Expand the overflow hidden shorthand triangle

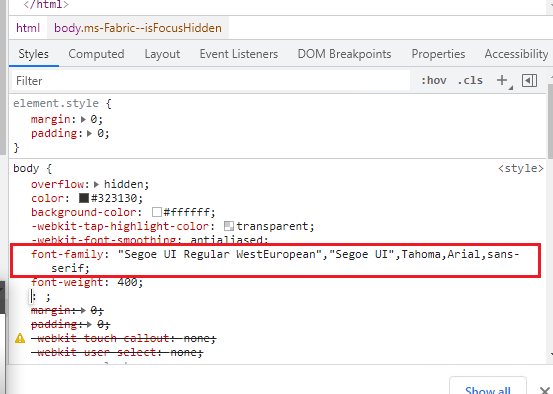[96, 184]
